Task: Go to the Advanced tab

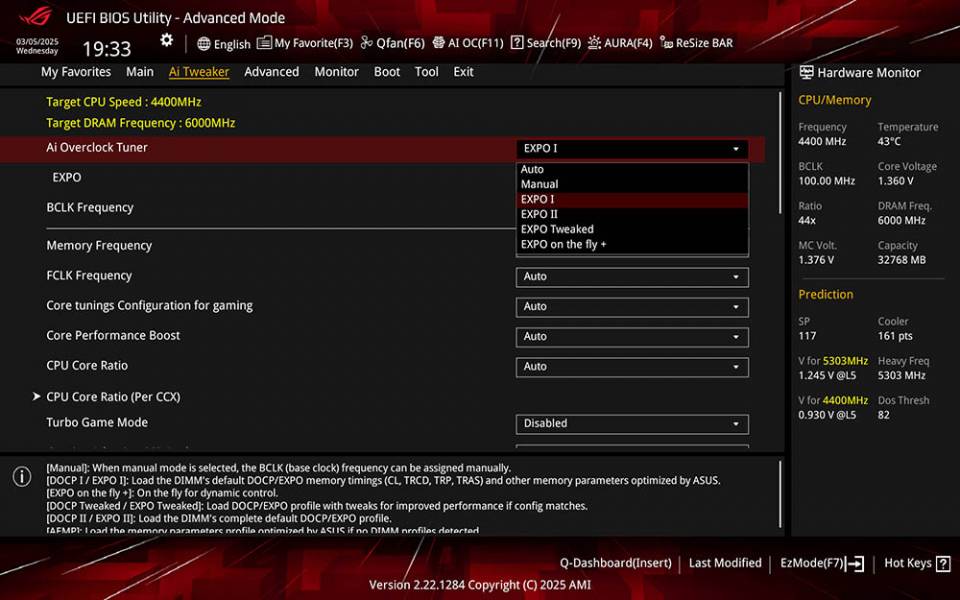Action: coord(272,72)
